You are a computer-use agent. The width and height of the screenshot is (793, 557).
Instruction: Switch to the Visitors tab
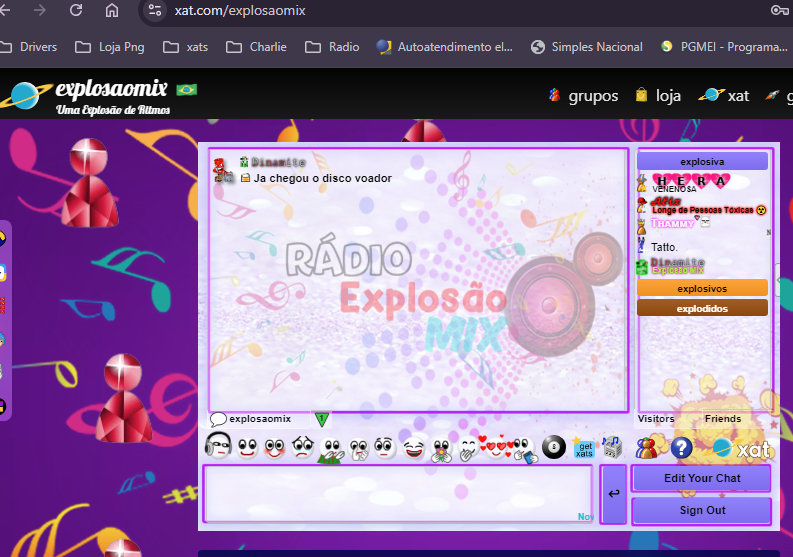[656, 419]
